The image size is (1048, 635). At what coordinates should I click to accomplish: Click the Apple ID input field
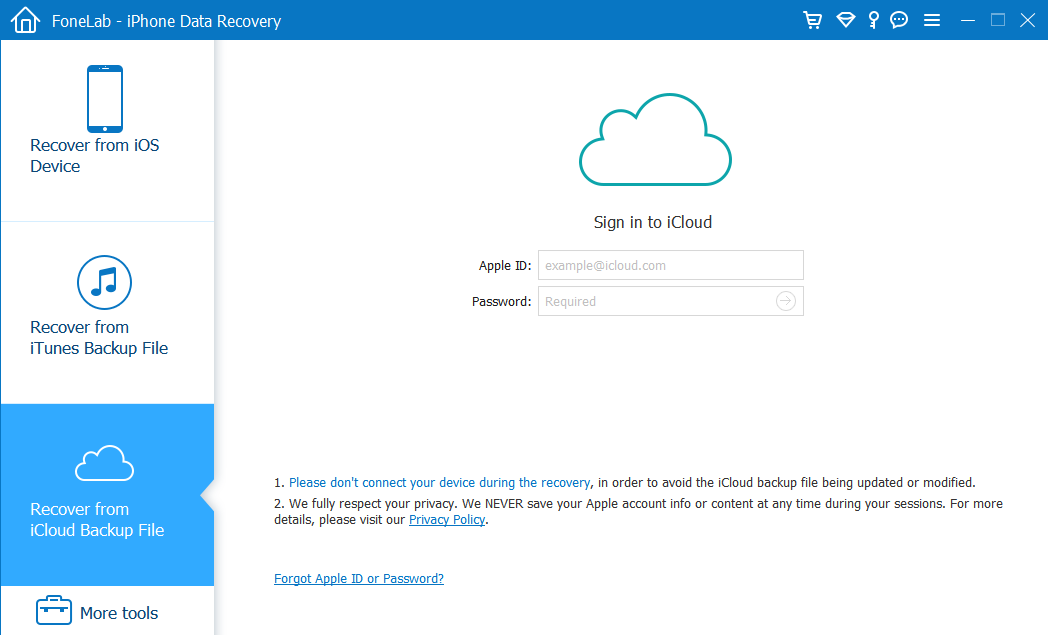[670, 265]
